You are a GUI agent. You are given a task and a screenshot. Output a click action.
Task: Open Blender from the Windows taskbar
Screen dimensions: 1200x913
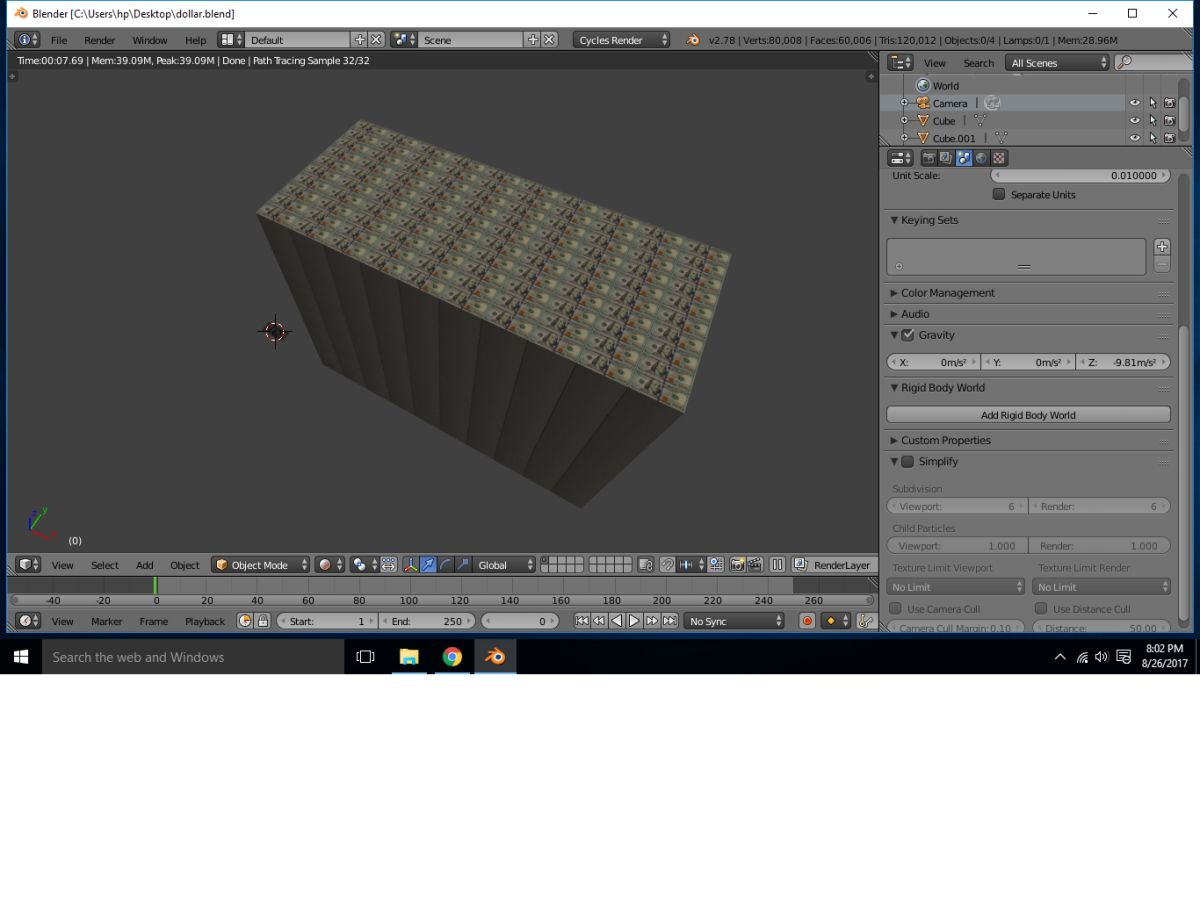495,657
